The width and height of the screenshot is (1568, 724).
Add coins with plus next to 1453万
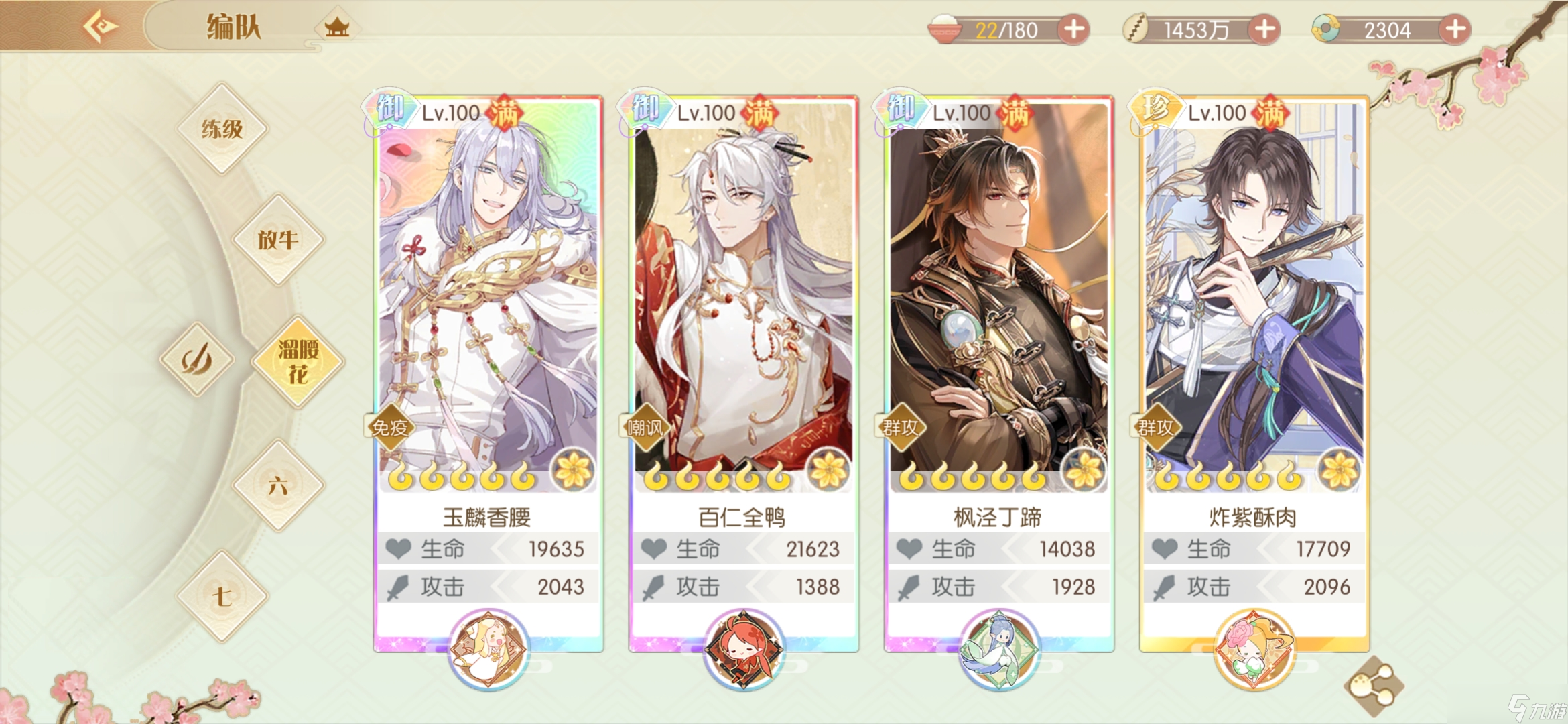coord(1264,29)
